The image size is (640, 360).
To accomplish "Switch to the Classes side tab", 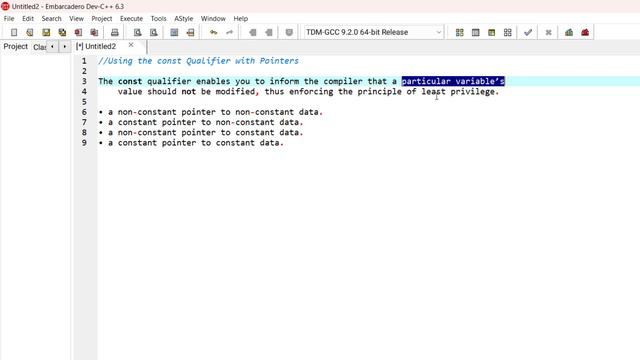I will tap(39, 47).
